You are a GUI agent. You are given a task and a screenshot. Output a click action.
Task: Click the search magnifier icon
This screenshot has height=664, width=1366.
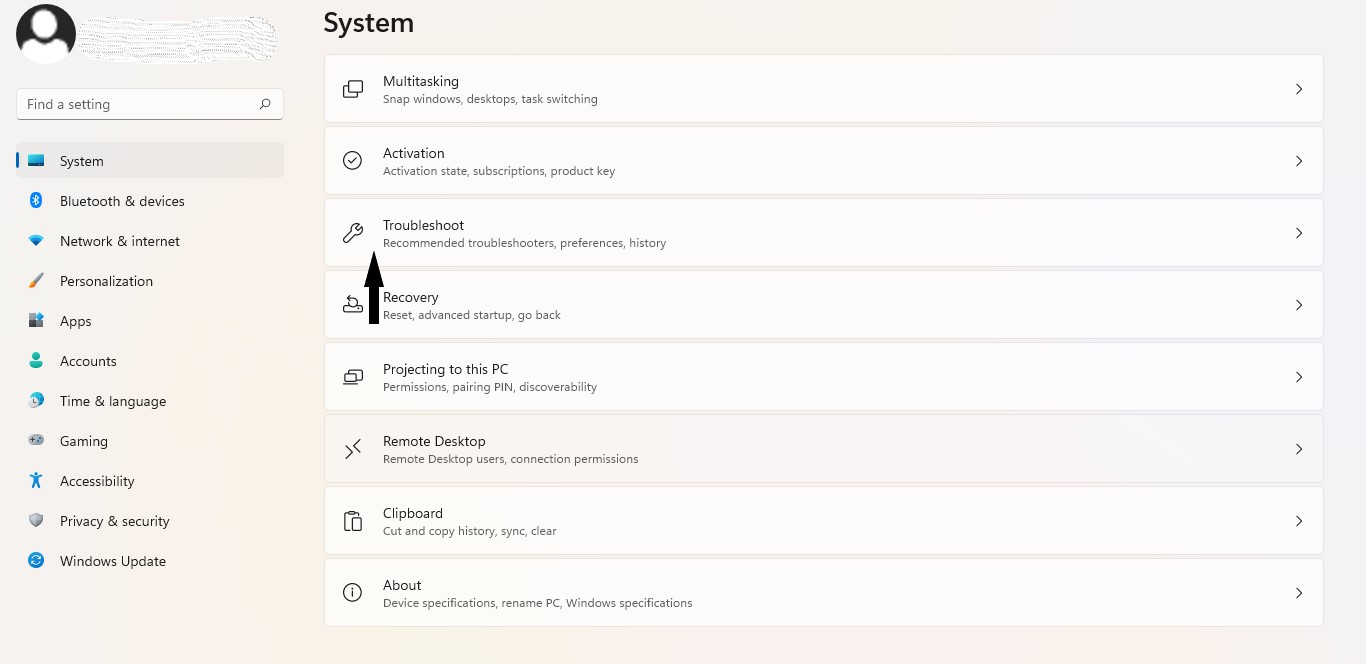[265, 104]
